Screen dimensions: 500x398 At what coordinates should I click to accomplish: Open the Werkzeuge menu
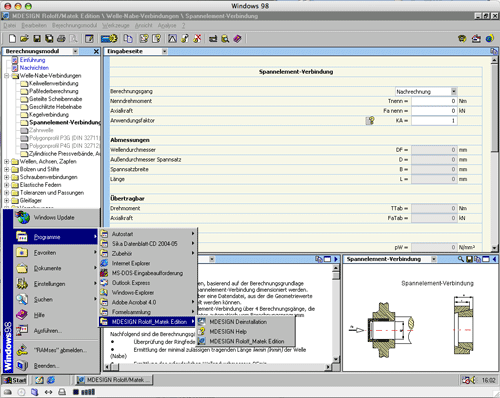point(116,25)
